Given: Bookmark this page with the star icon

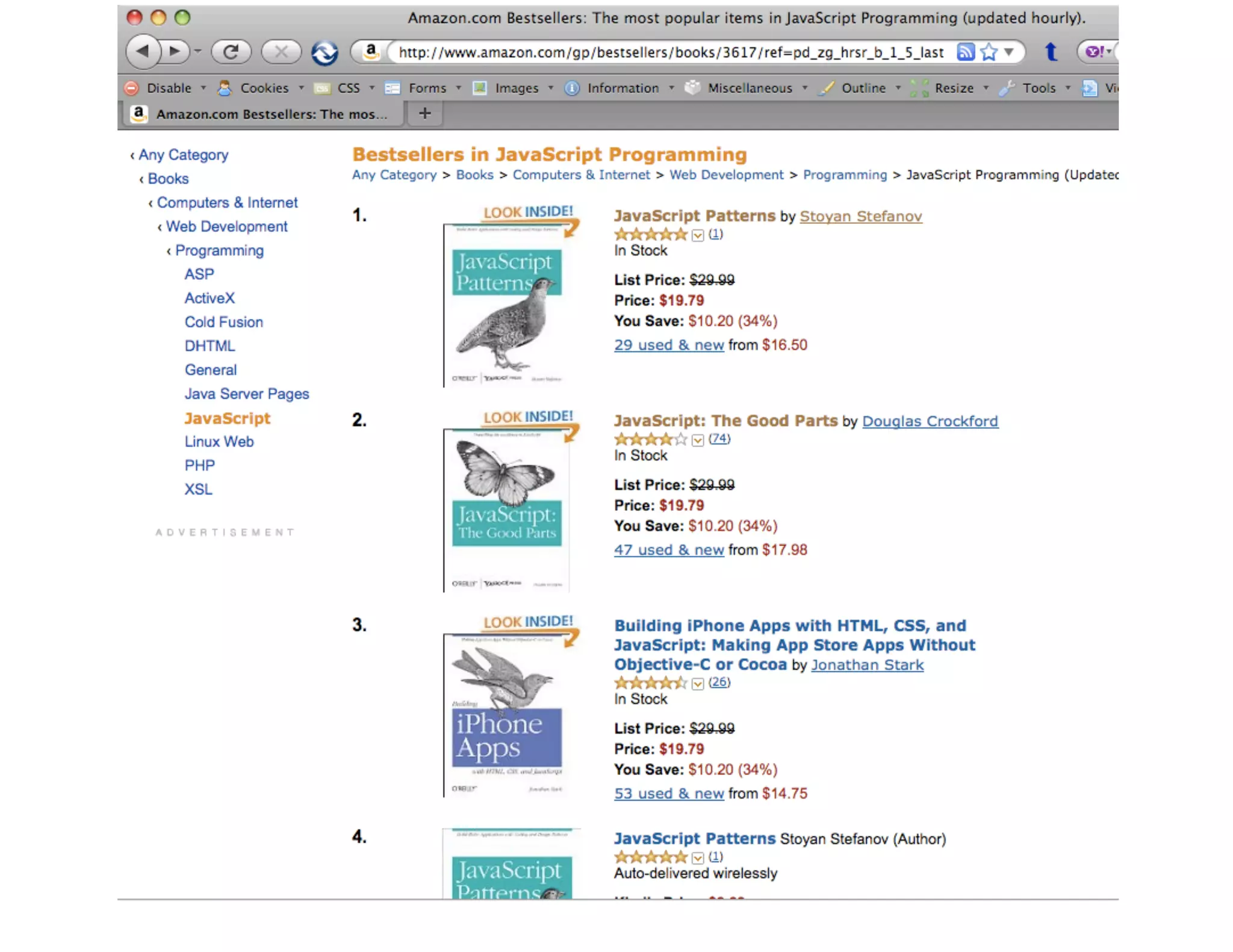Looking at the screenshot, I should point(989,52).
